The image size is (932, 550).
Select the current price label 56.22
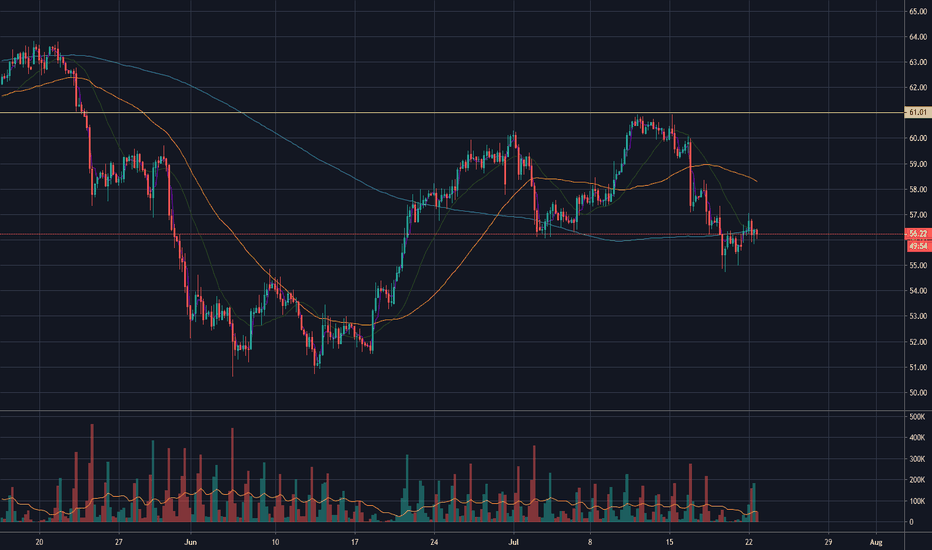tap(918, 234)
